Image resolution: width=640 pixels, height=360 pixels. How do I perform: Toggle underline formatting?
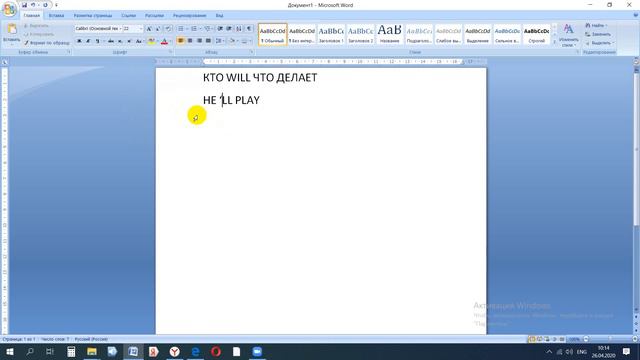(97, 41)
